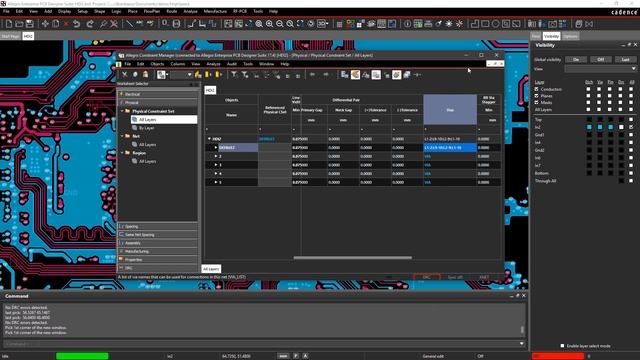Click the Redo arrow icon

tap(90, 24)
